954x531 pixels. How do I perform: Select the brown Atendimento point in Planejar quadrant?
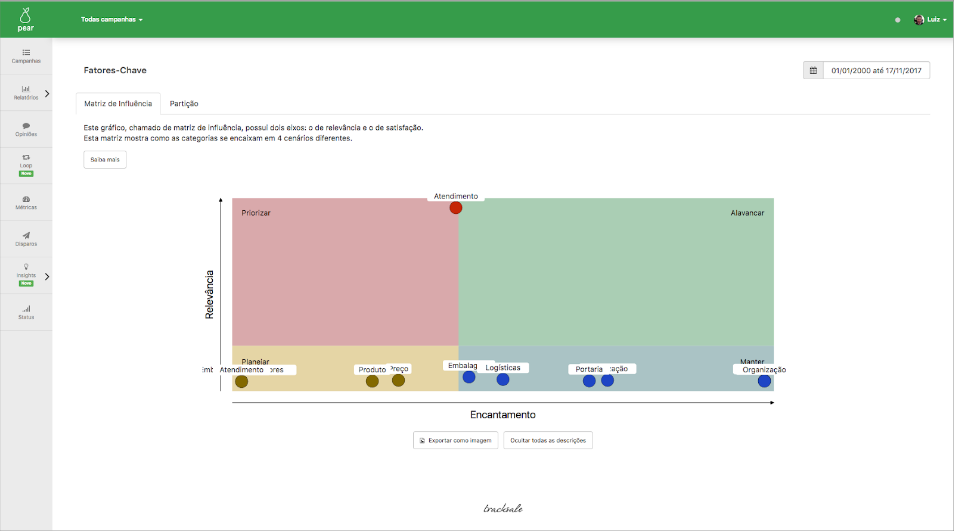pyautogui.click(x=242, y=381)
